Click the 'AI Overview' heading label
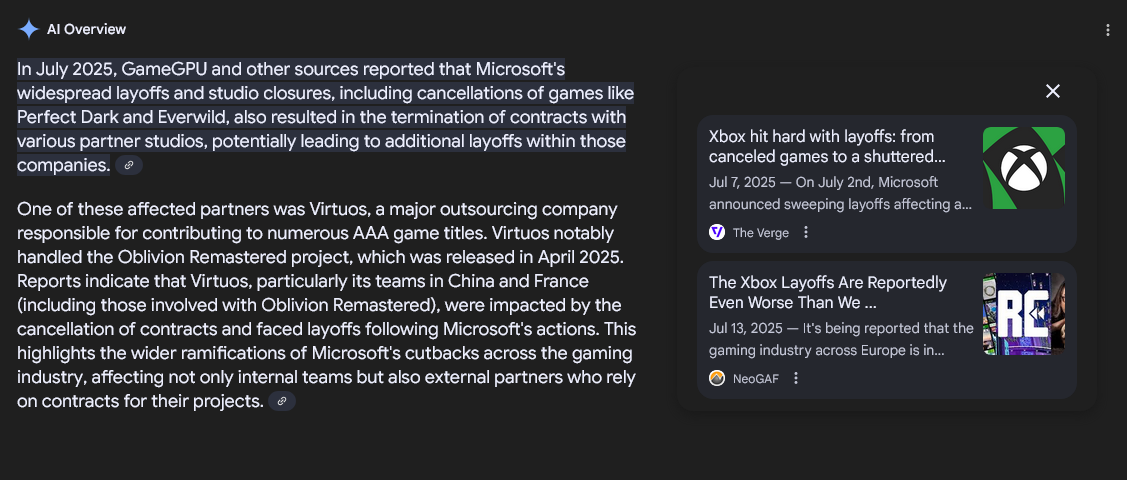Viewport: 1127px width, 480px height. 86,29
